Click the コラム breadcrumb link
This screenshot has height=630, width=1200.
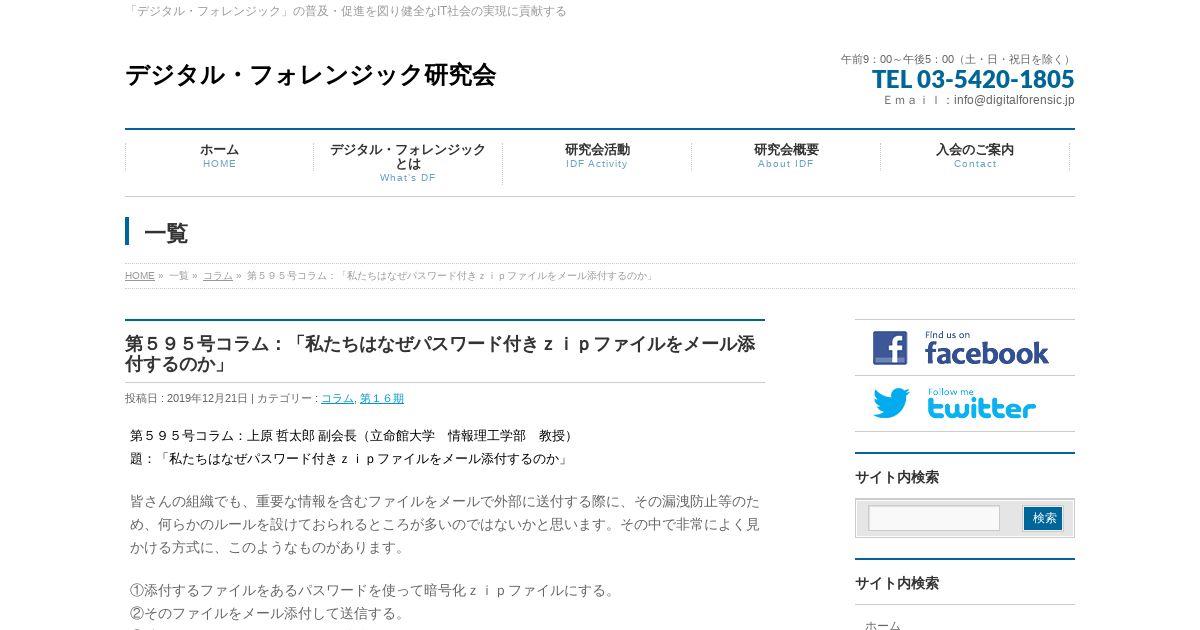point(218,276)
